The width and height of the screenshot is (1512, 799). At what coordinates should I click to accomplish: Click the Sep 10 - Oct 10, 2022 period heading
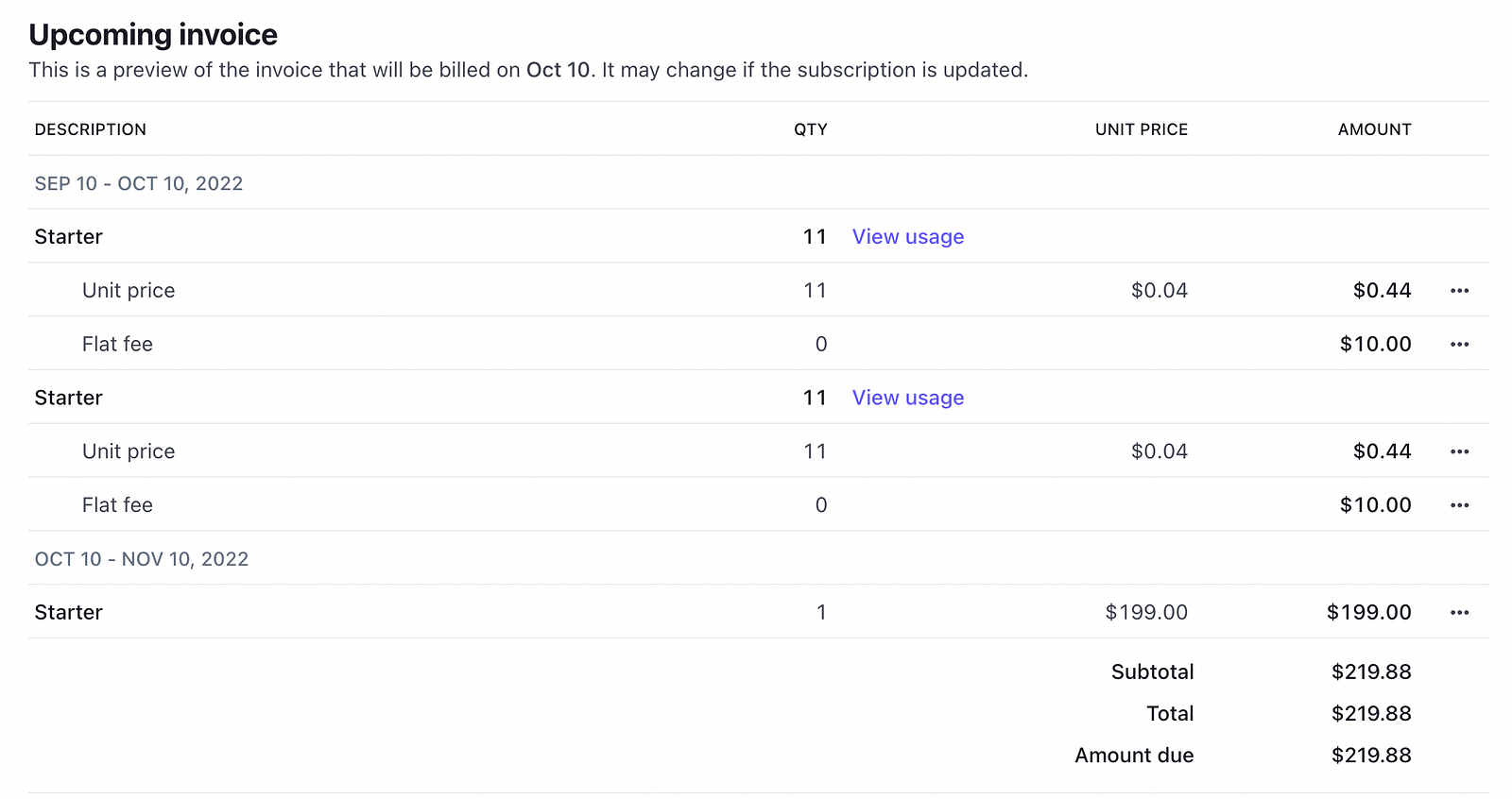coord(139,183)
